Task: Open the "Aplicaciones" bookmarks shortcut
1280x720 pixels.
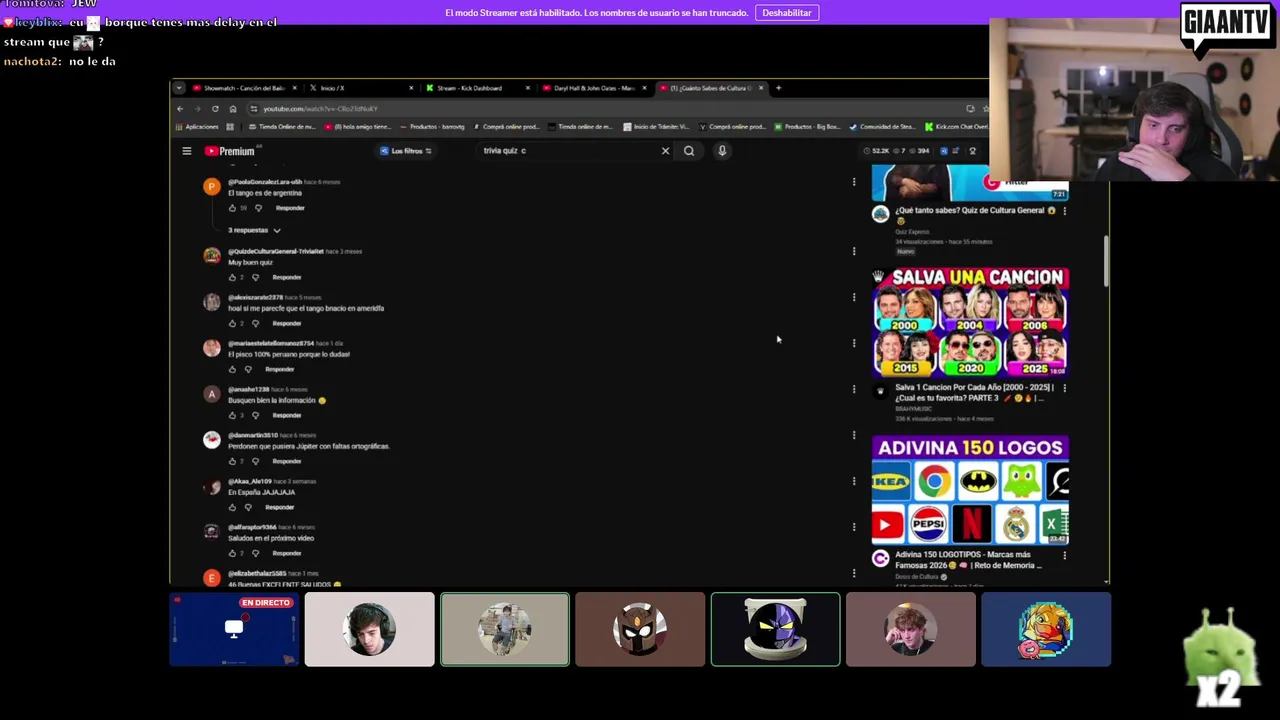Action: click(197, 127)
